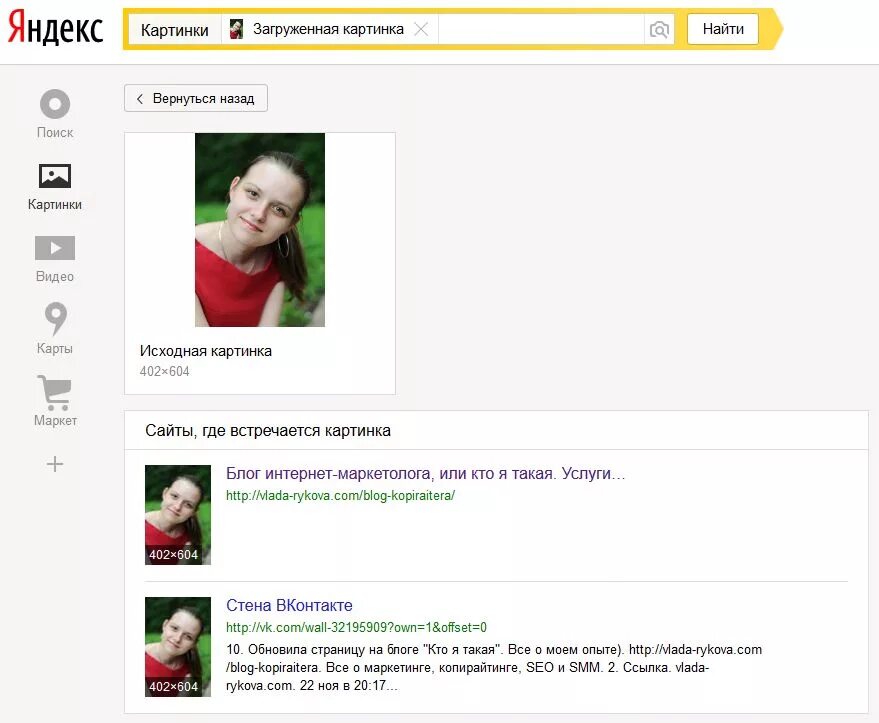Click the Картинки label in search bar
This screenshot has width=879, height=723.
click(x=174, y=30)
